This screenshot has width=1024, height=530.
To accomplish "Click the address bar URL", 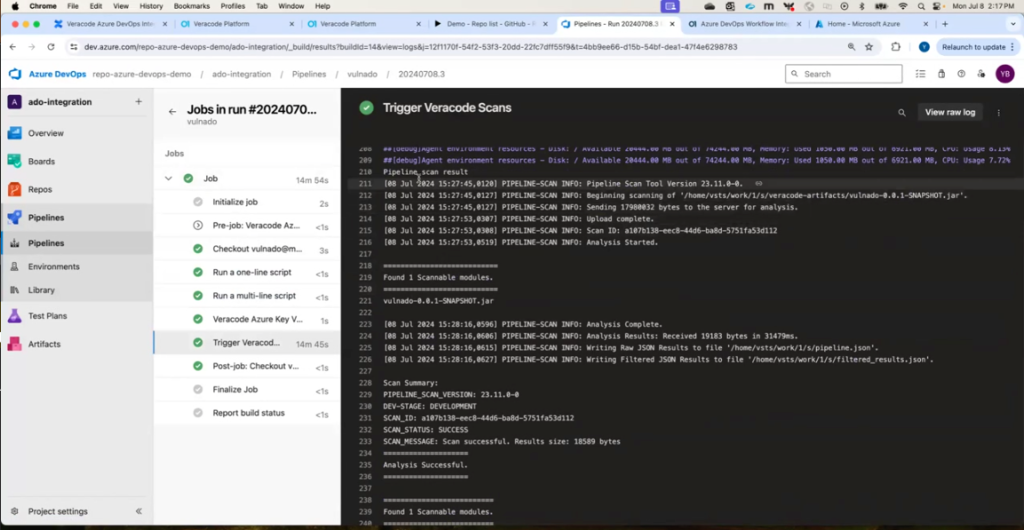I will 411,47.
